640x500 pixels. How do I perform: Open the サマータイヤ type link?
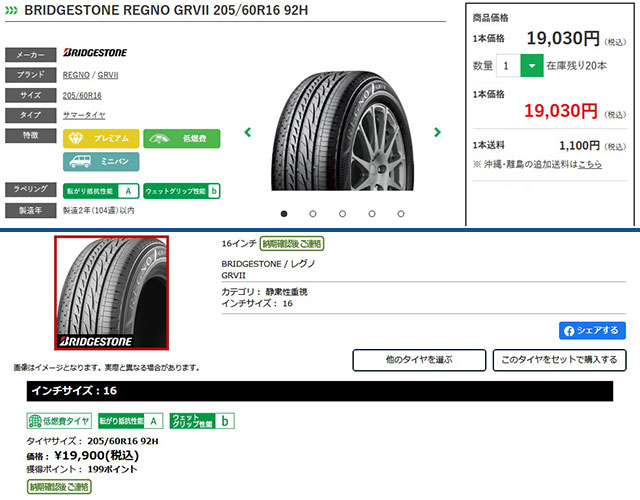(84, 115)
